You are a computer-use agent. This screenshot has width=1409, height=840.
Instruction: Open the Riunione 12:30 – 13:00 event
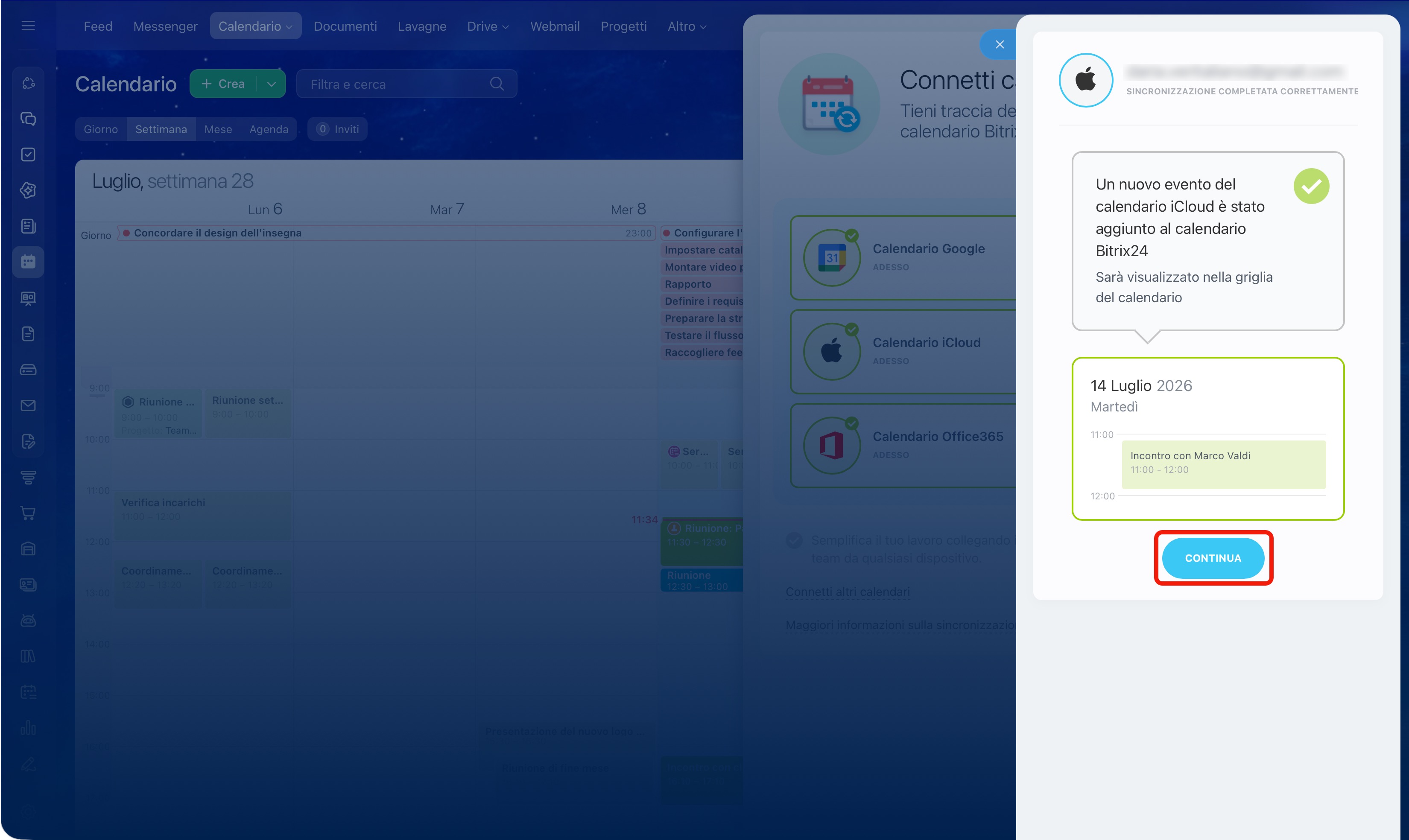(702, 580)
